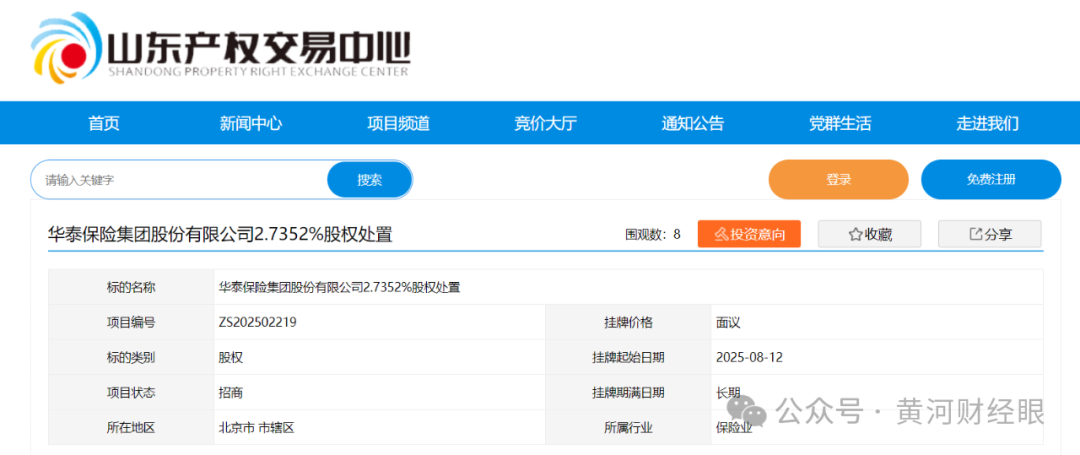Focus the 请输入关键字 search field
The height and width of the screenshot is (455, 1080).
pos(179,180)
